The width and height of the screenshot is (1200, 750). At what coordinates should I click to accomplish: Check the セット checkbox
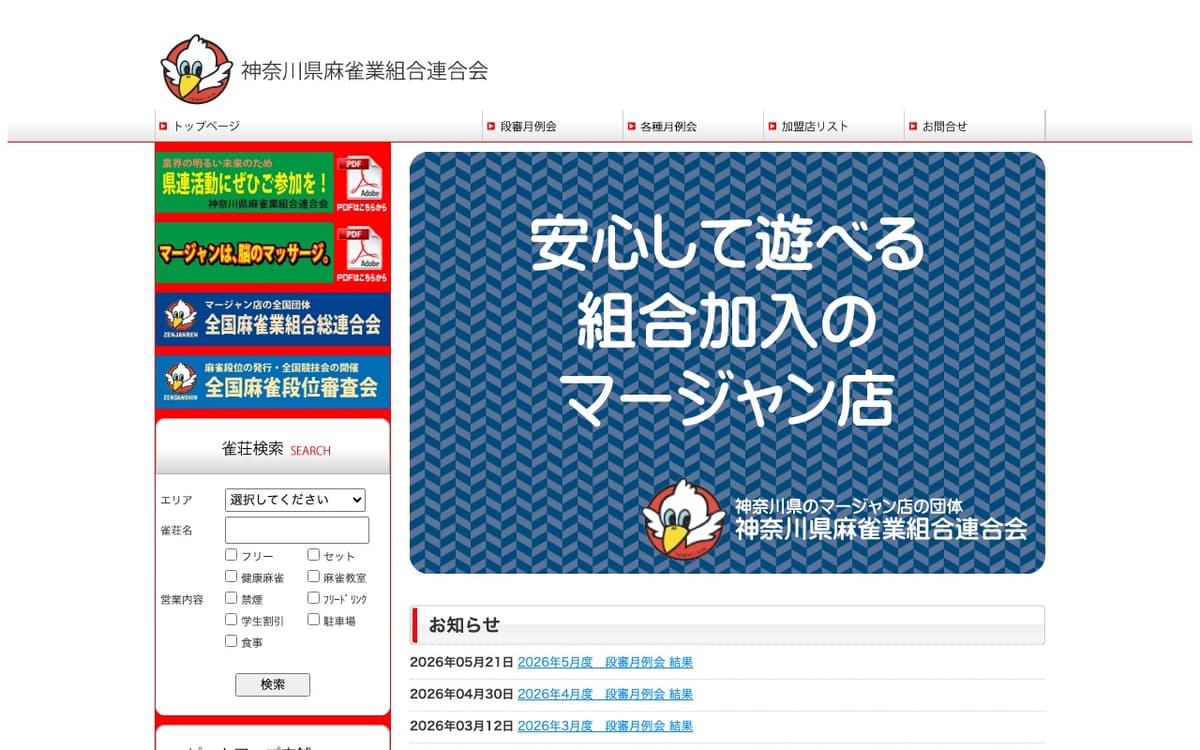tap(313, 554)
